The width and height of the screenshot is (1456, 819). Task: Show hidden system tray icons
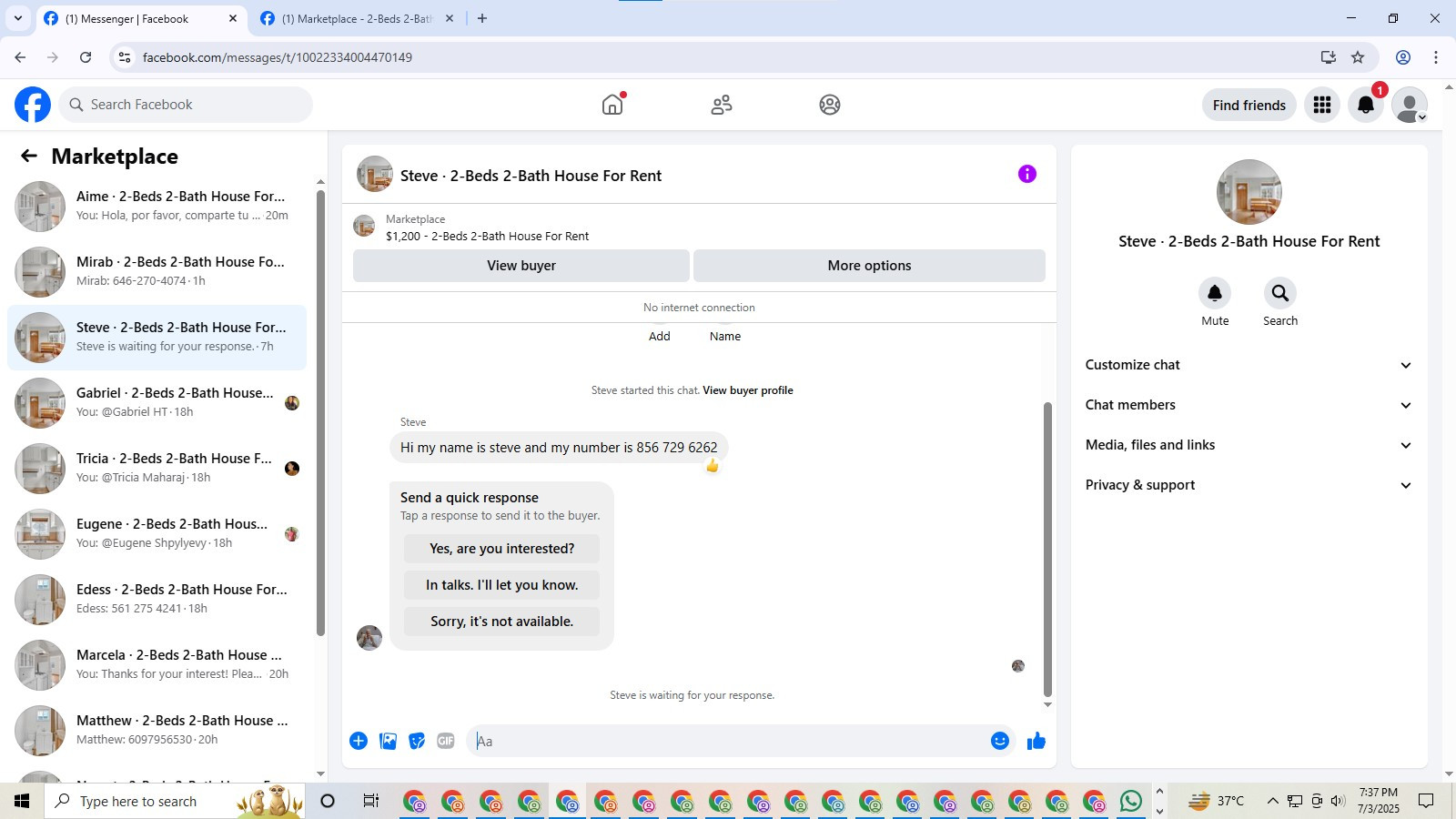[1272, 801]
